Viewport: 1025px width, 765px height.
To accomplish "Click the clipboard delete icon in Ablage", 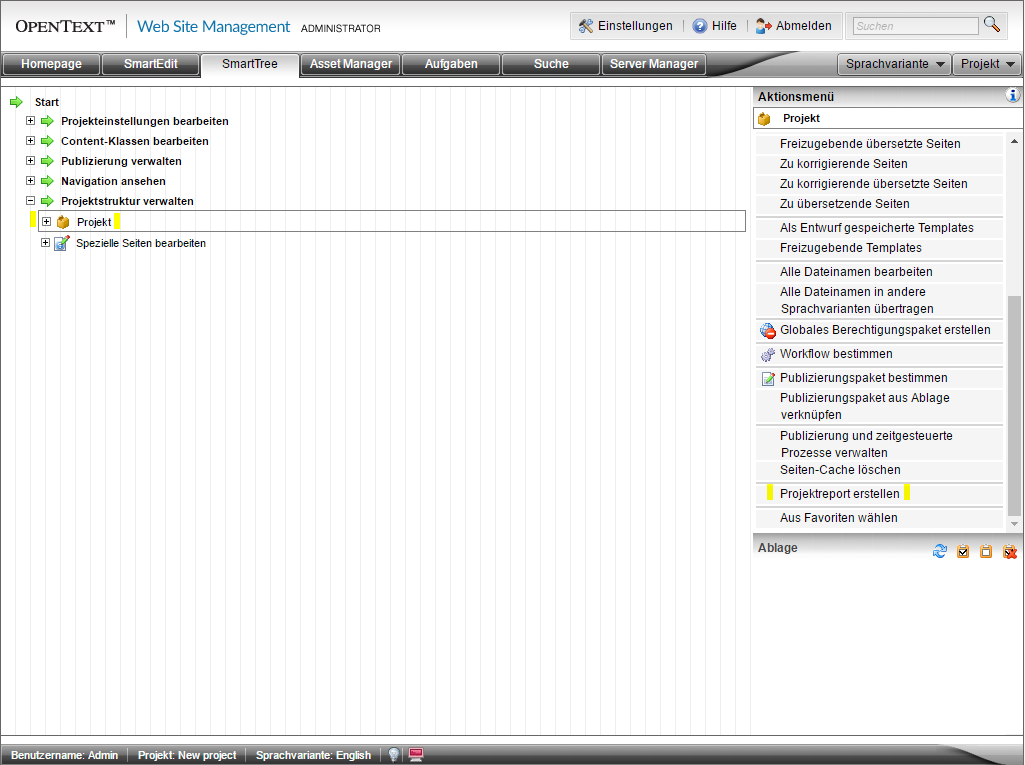I will pyautogui.click(x=1010, y=551).
